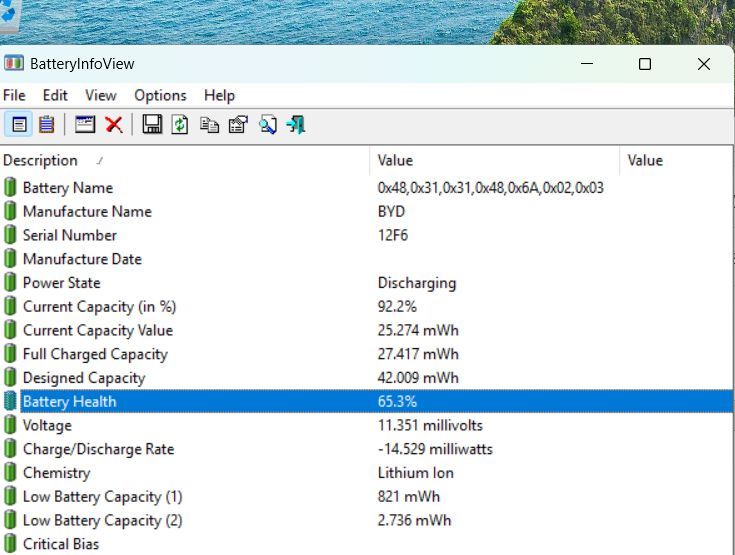Viewport: 735px width, 555px height.
Task: Open the Options menu
Action: (160, 95)
